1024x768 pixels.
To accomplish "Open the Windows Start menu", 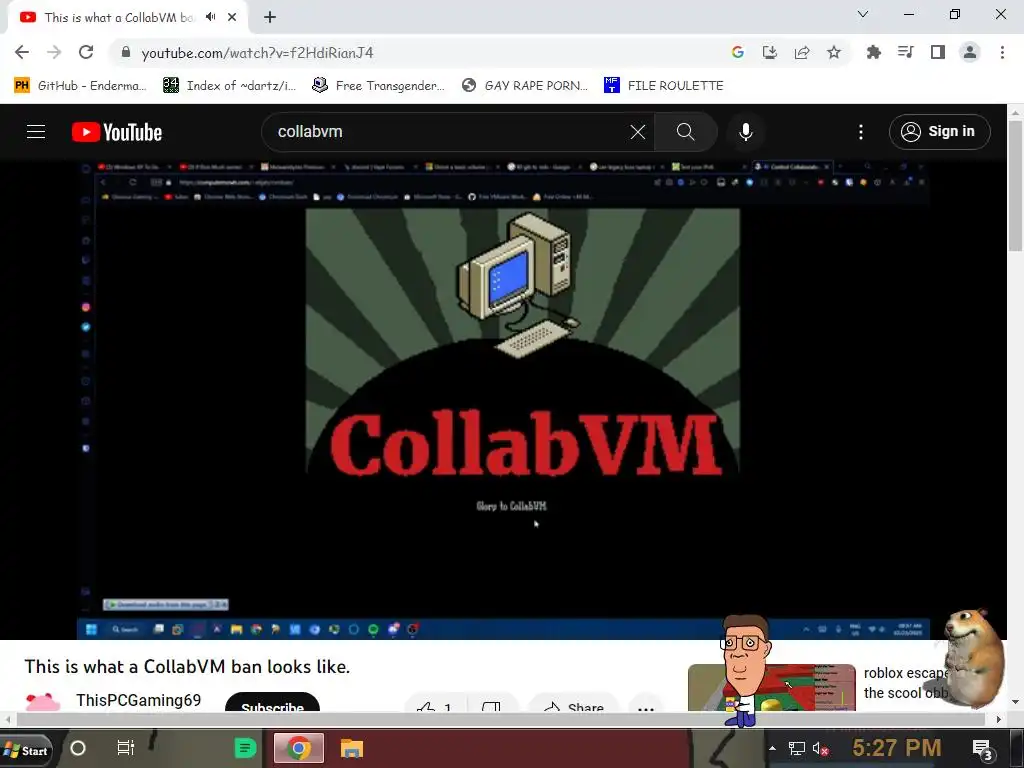I will [x=26, y=749].
